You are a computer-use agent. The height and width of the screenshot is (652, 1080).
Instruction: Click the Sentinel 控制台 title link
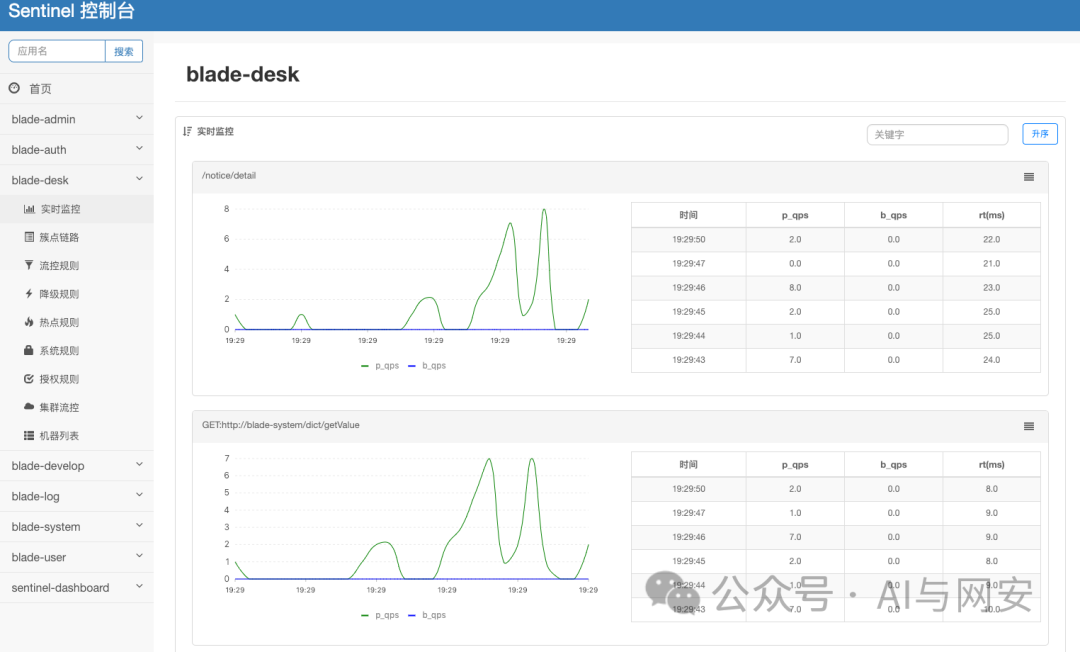(71, 11)
